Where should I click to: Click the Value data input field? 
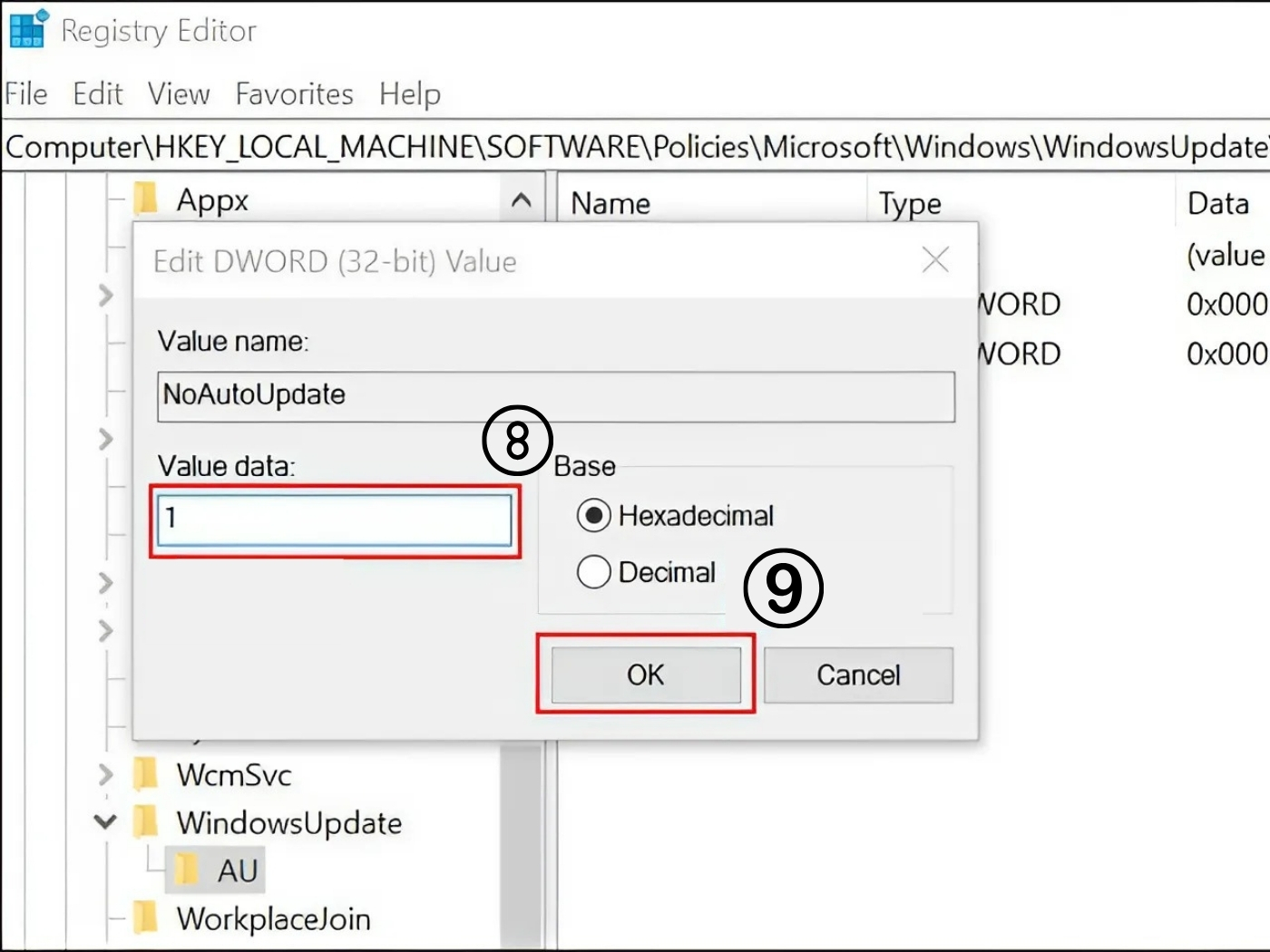click(x=335, y=520)
